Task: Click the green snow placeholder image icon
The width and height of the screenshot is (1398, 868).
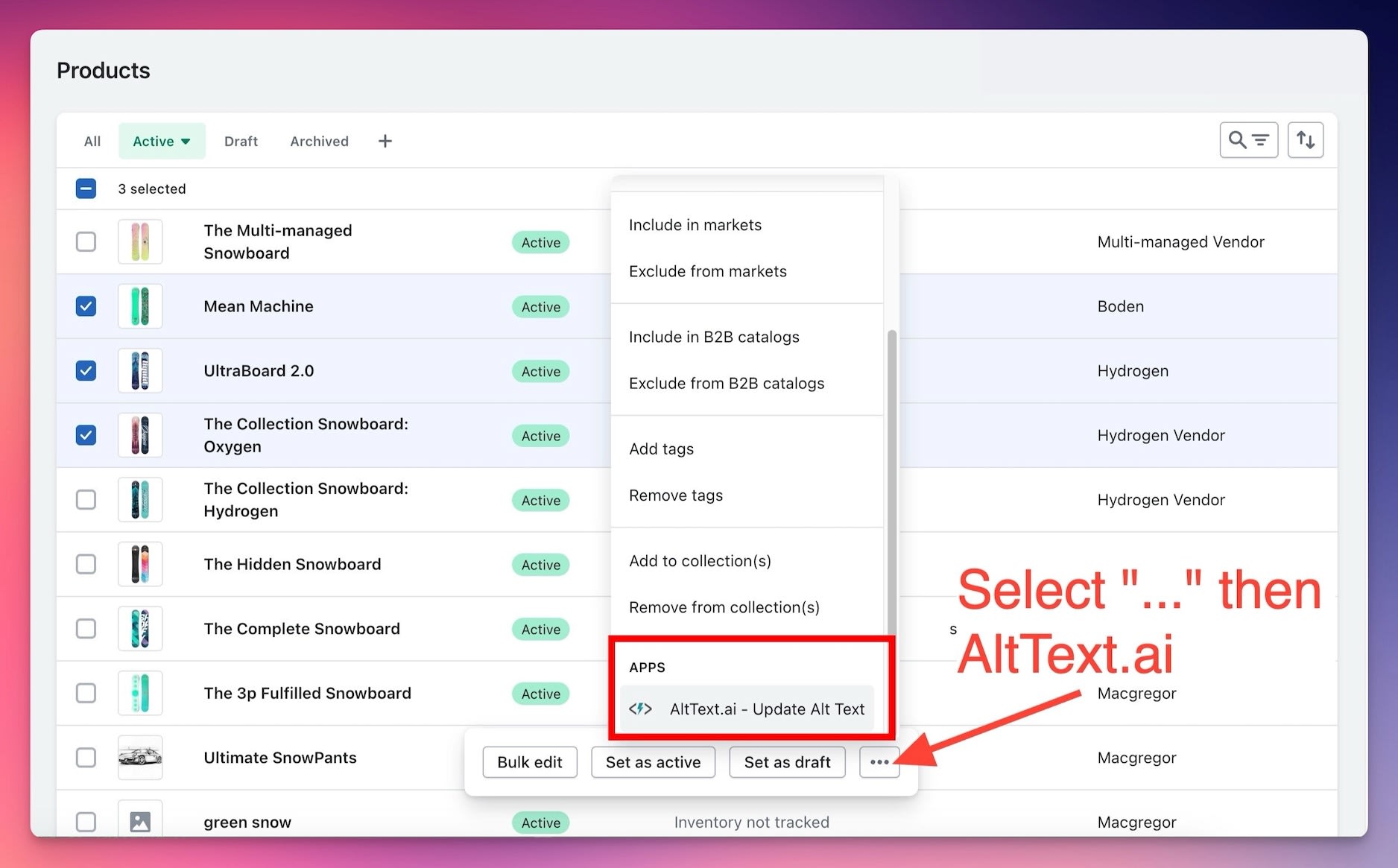Action: point(140,822)
